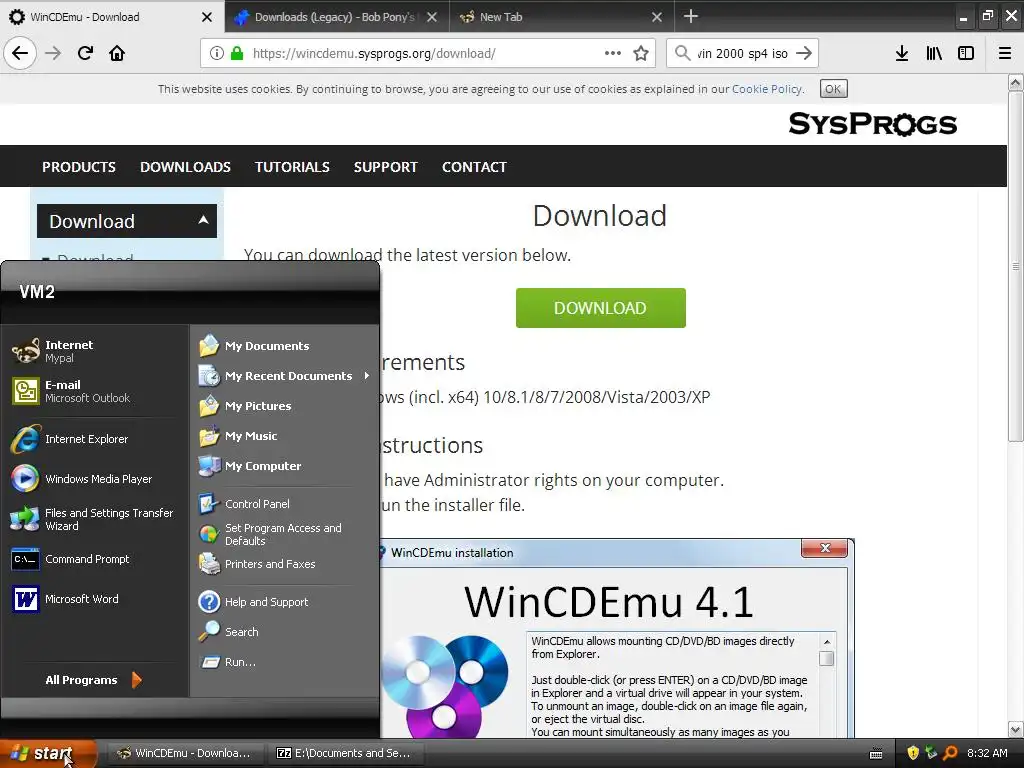Image resolution: width=1024 pixels, height=768 pixels.
Task: Click the 8:32 AM system clock
Action: click(987, 753)
